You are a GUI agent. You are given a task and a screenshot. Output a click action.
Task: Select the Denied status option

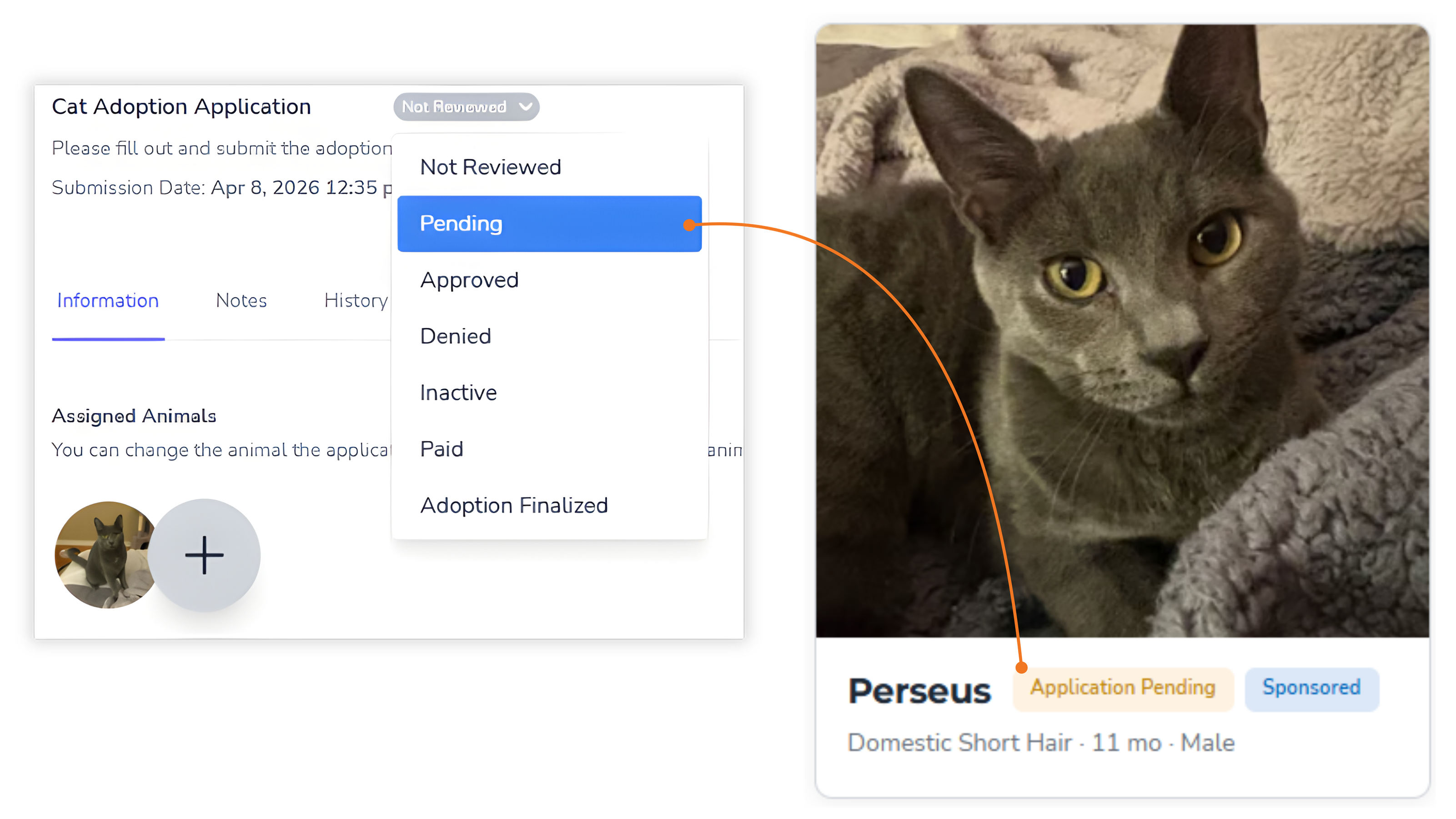pos(456,337)
